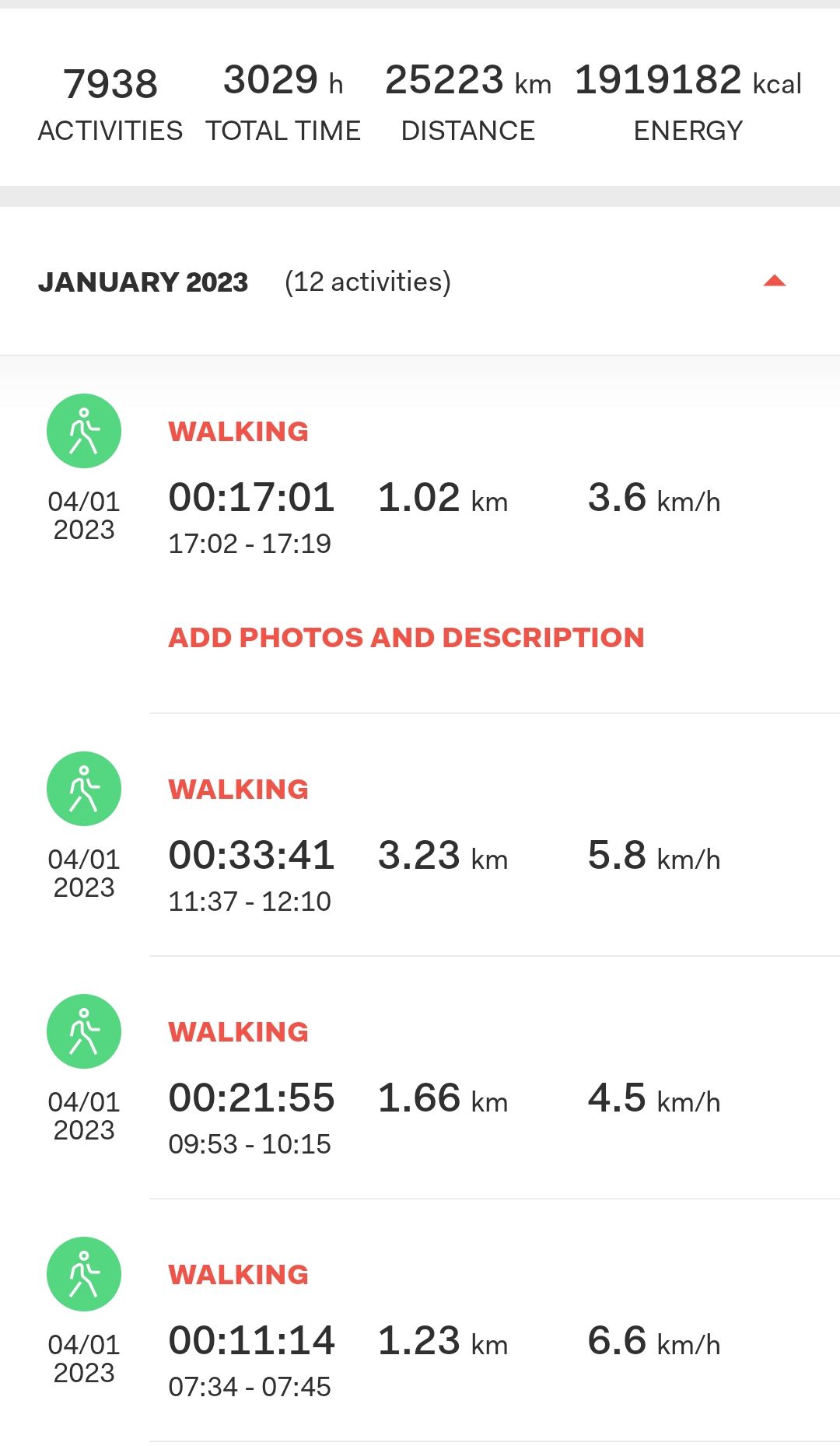Open Add Photos and Description link

point(406,638)
